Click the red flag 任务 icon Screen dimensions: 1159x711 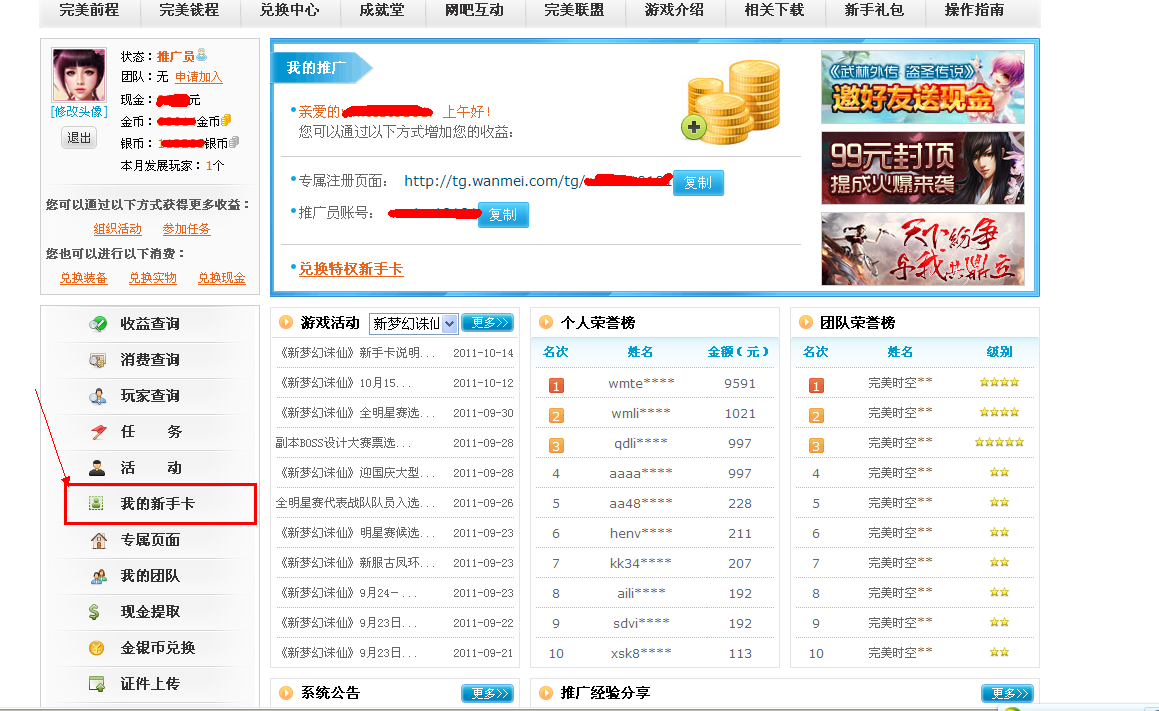(x=98, y=432)
